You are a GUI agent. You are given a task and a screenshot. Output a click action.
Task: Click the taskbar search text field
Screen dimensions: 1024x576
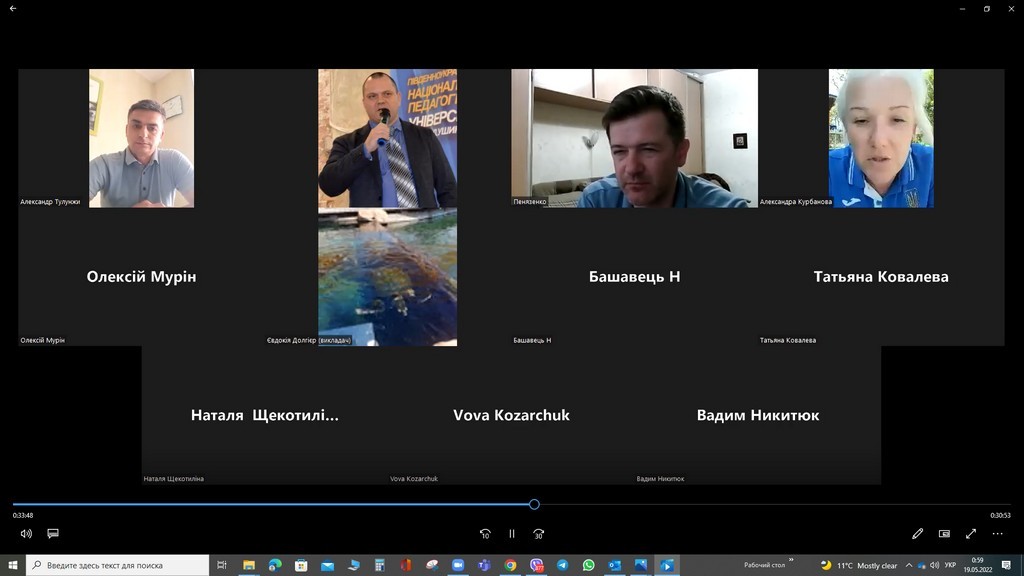click(x=118, y=565)
